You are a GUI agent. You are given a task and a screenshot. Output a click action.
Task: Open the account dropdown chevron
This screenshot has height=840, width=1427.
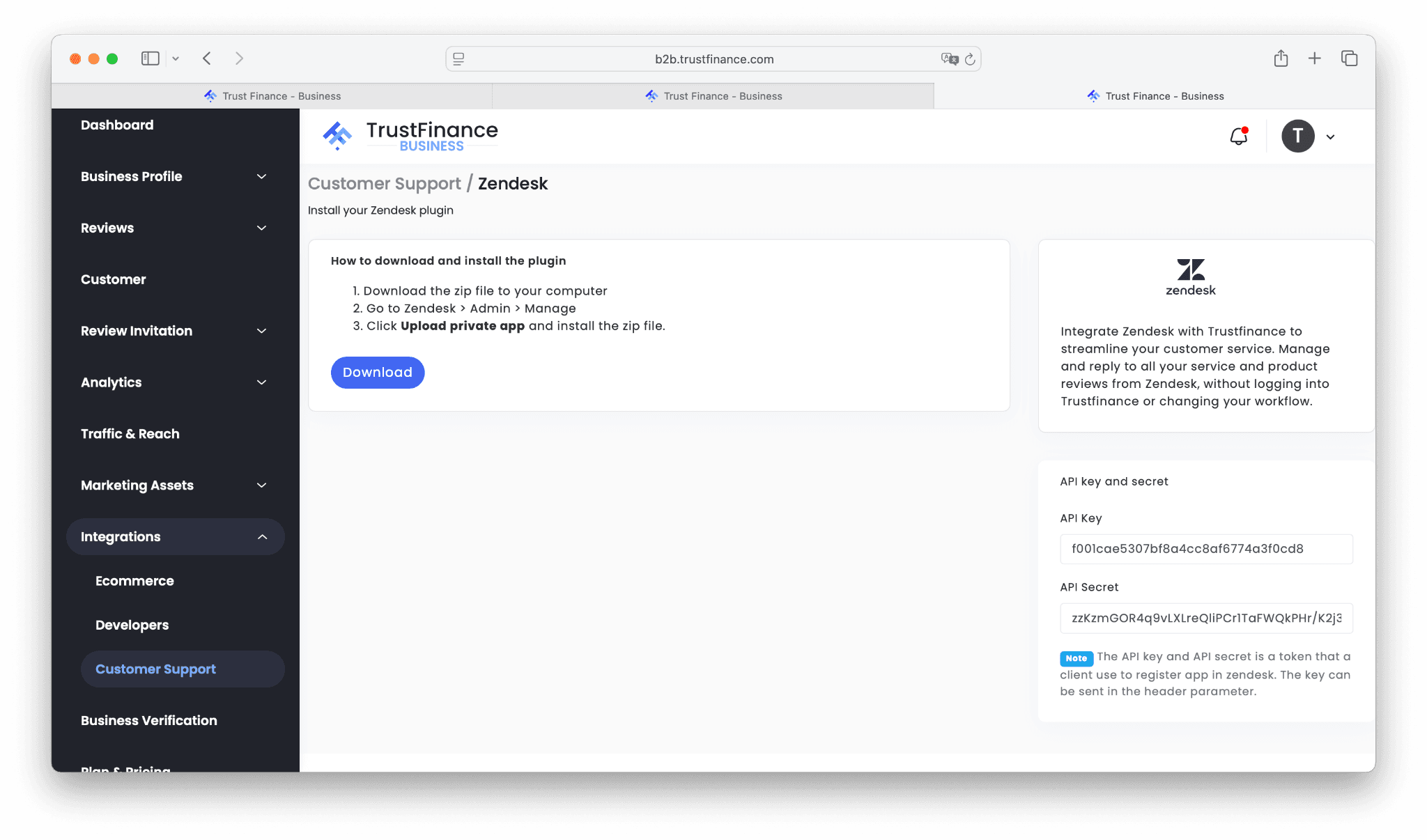pos(1330,137)
